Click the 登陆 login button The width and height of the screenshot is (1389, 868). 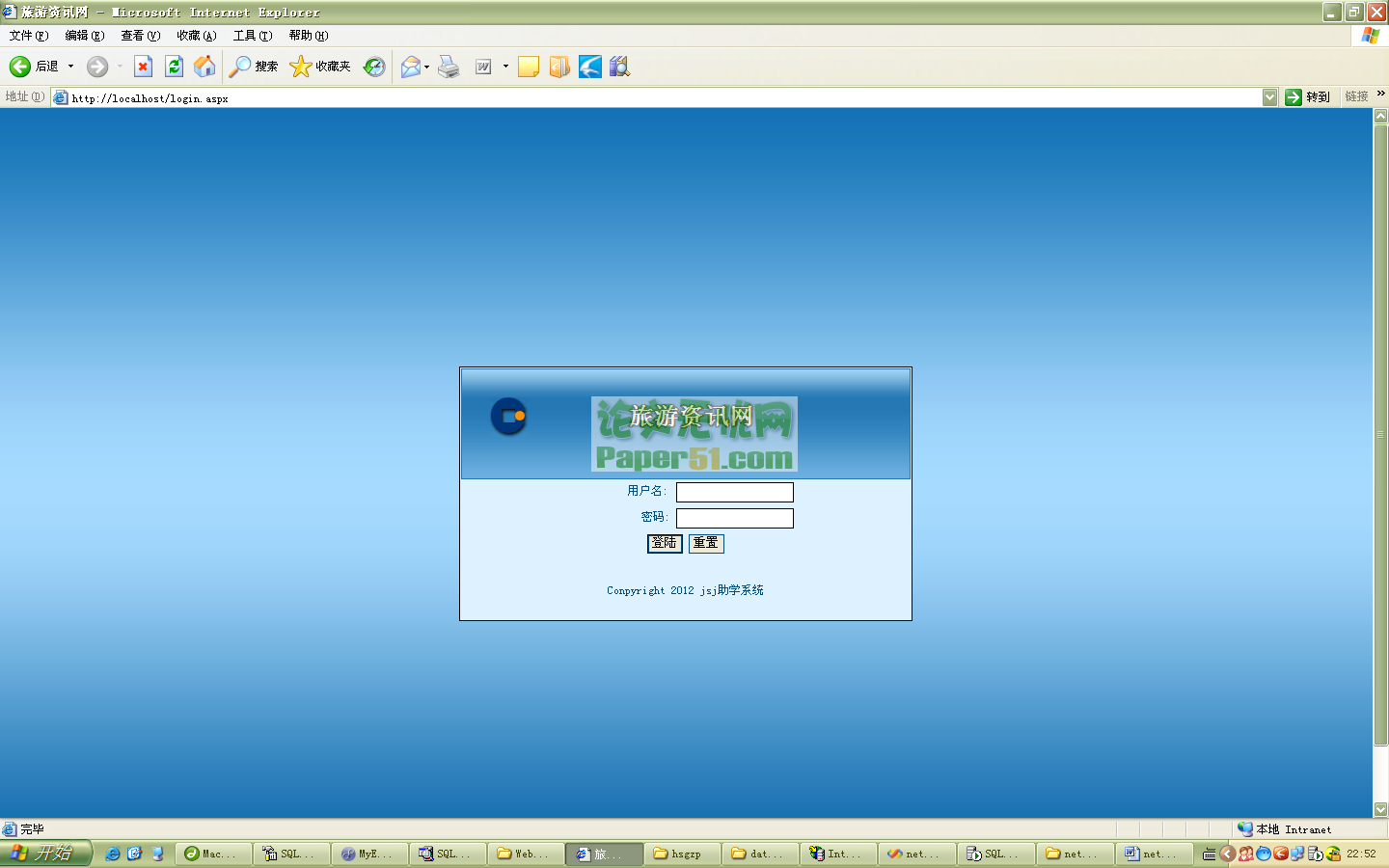pos(664,543)
